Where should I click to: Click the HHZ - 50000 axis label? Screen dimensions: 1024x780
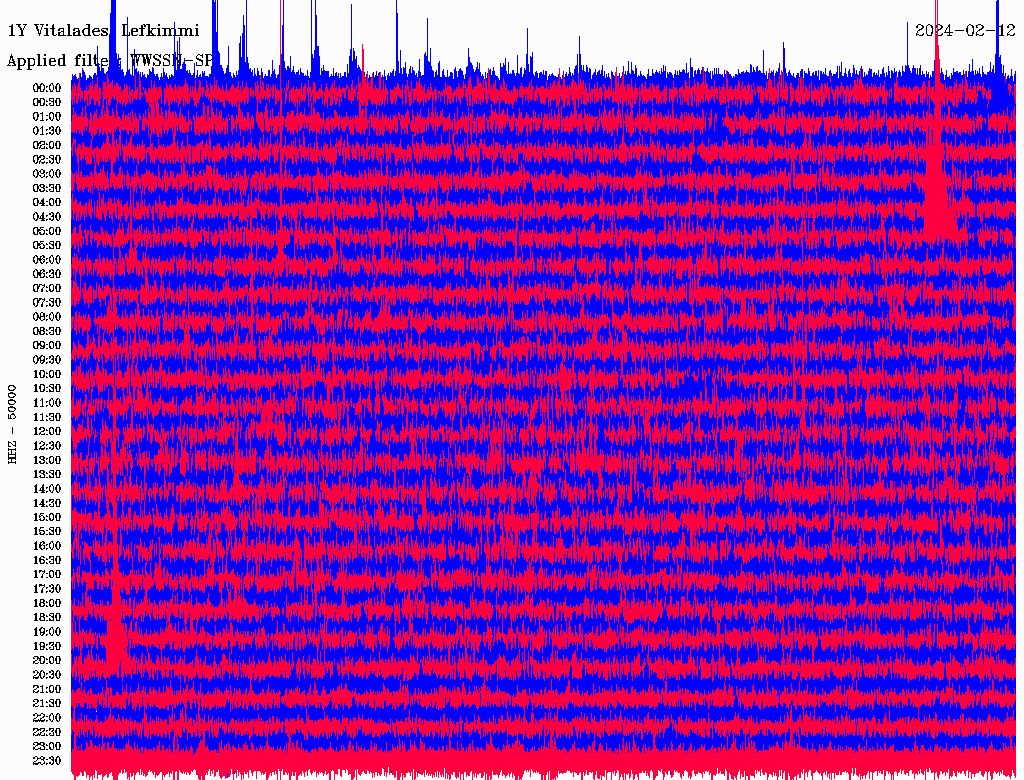[x=13, y=424]
